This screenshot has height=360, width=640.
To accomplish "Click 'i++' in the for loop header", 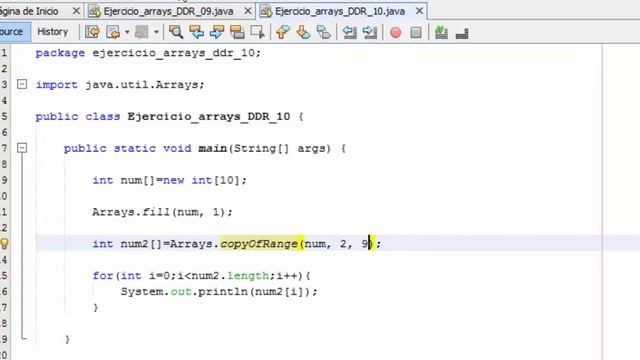I will (287, 276).
